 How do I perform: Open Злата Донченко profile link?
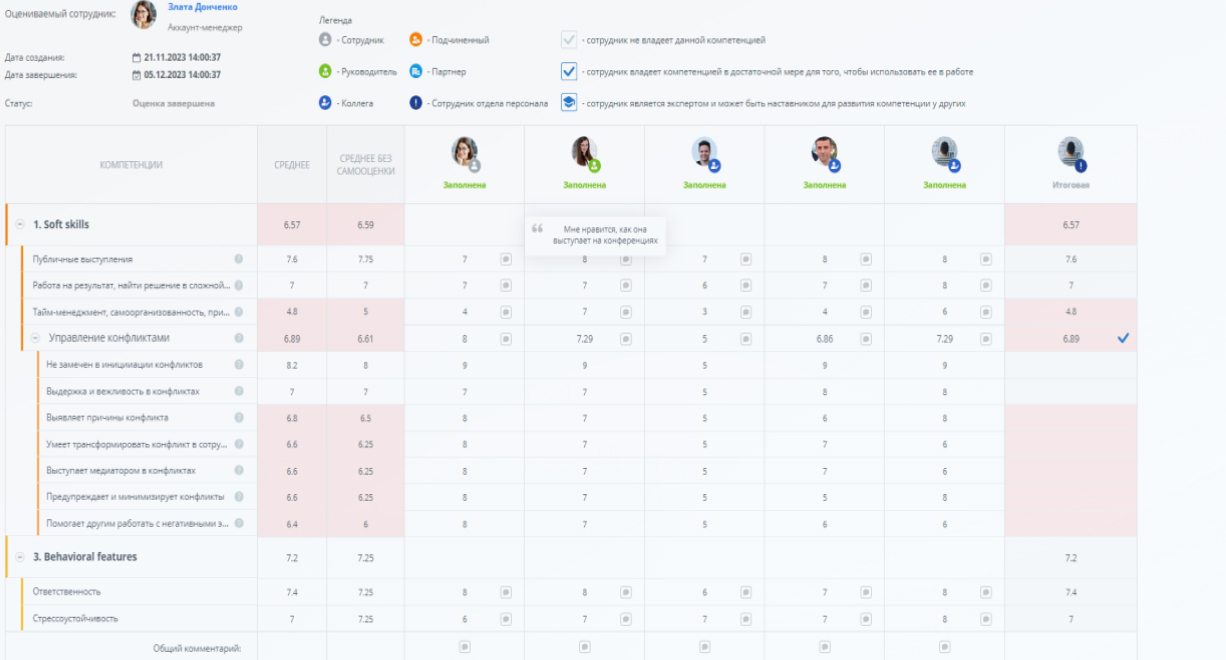[x=203, y=8]
